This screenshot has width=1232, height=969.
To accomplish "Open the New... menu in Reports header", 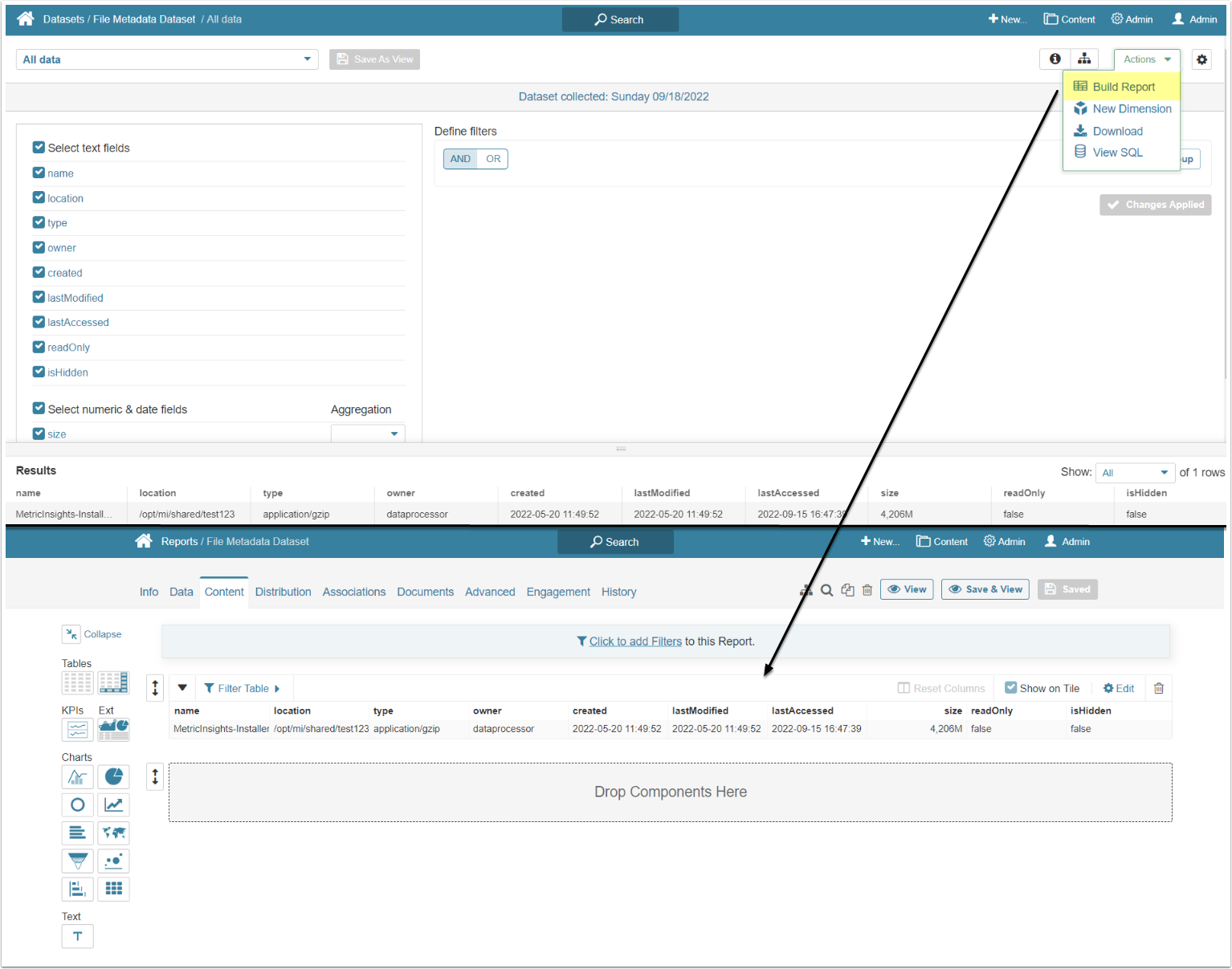I will click(880, 542).
